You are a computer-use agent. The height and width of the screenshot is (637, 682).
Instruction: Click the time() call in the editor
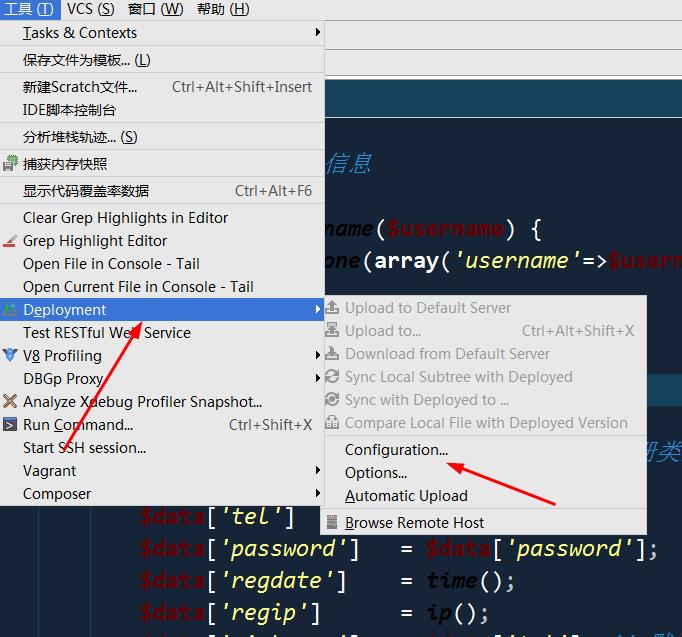point(470,581)
